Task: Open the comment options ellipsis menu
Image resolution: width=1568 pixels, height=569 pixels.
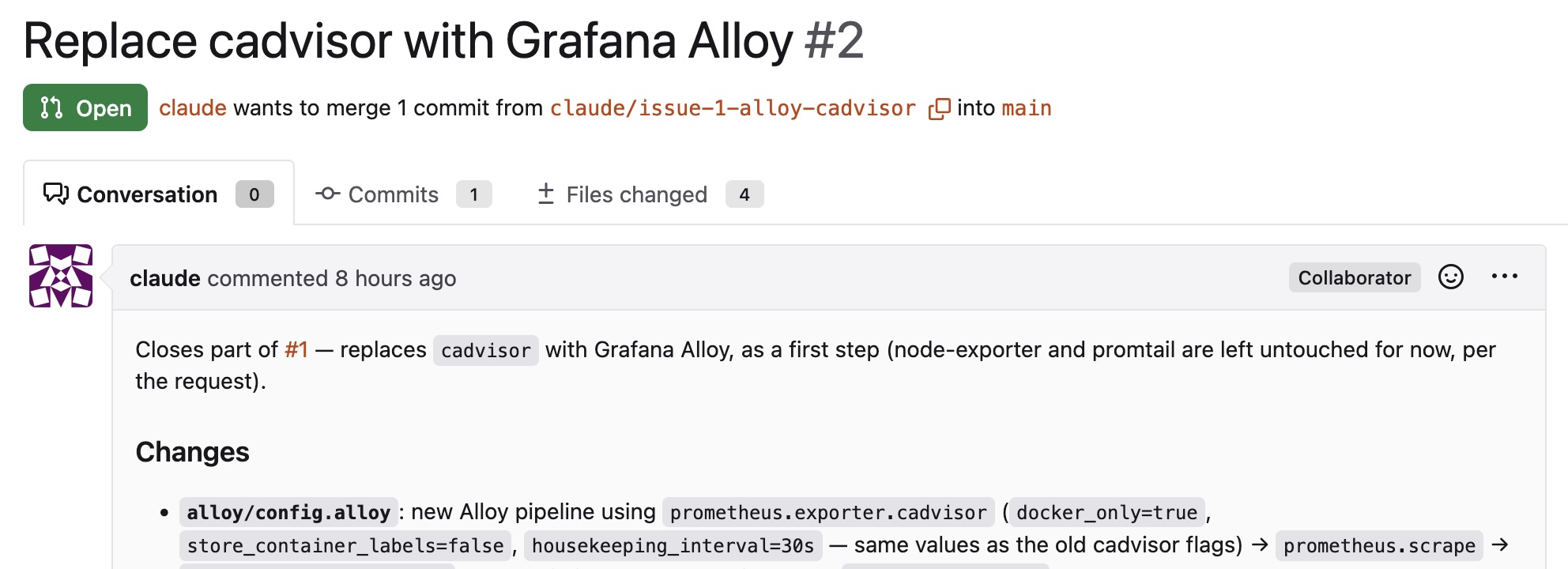Action: 1505,277
